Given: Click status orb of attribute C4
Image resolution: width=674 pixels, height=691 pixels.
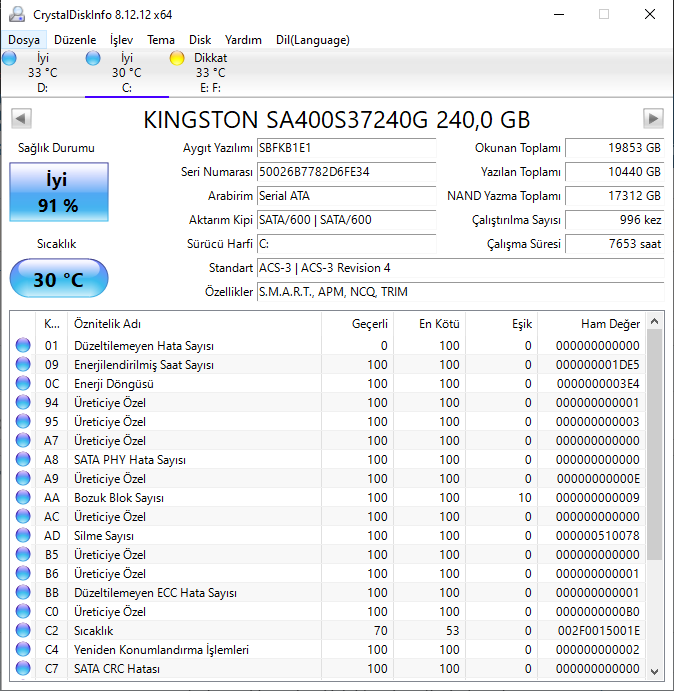Looking at the screenshot, I should pyautogui.click(x=23, y=649).
